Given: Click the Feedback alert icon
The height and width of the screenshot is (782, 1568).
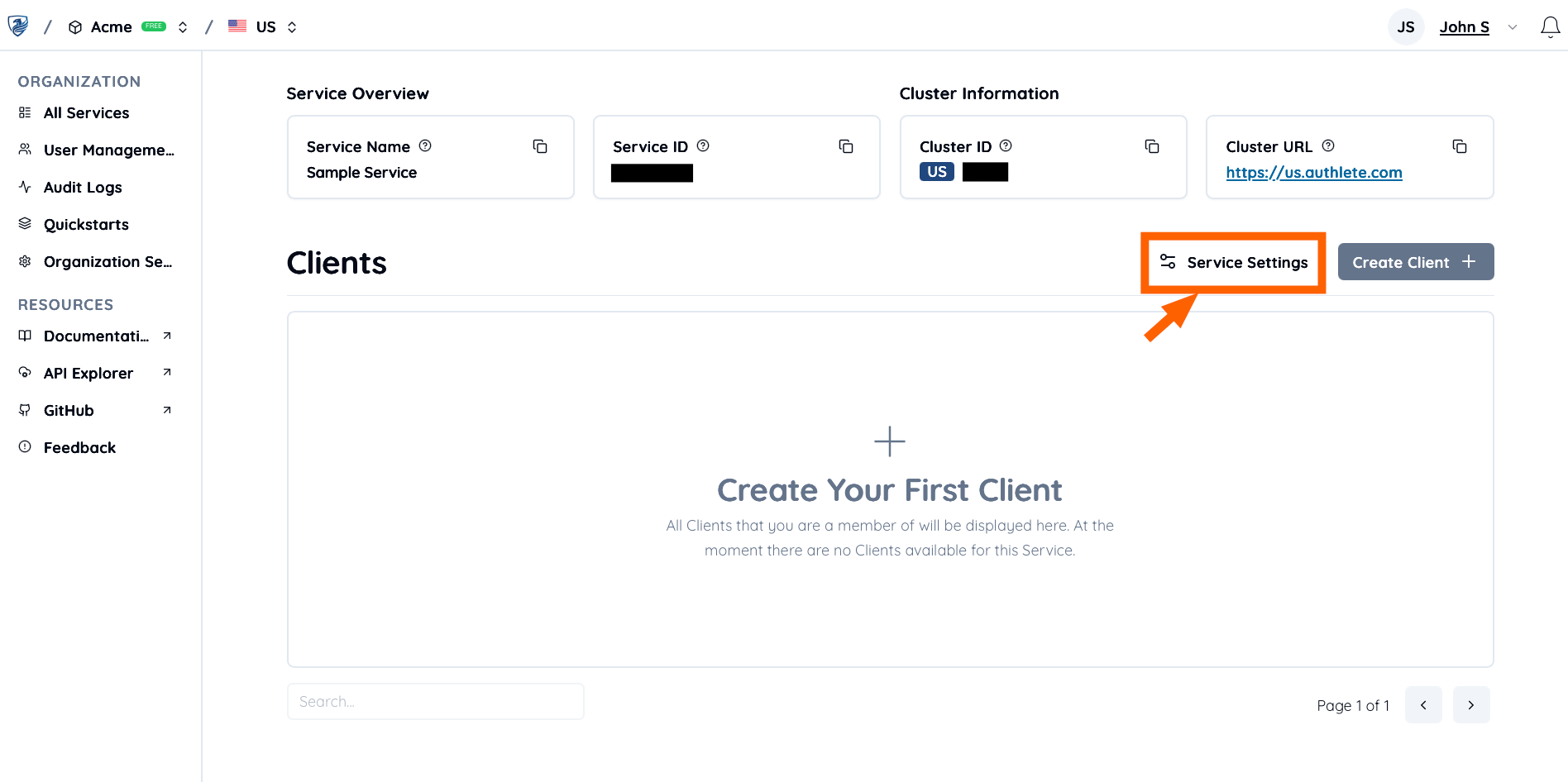Looking at the screenshot, I should (25, 447).
